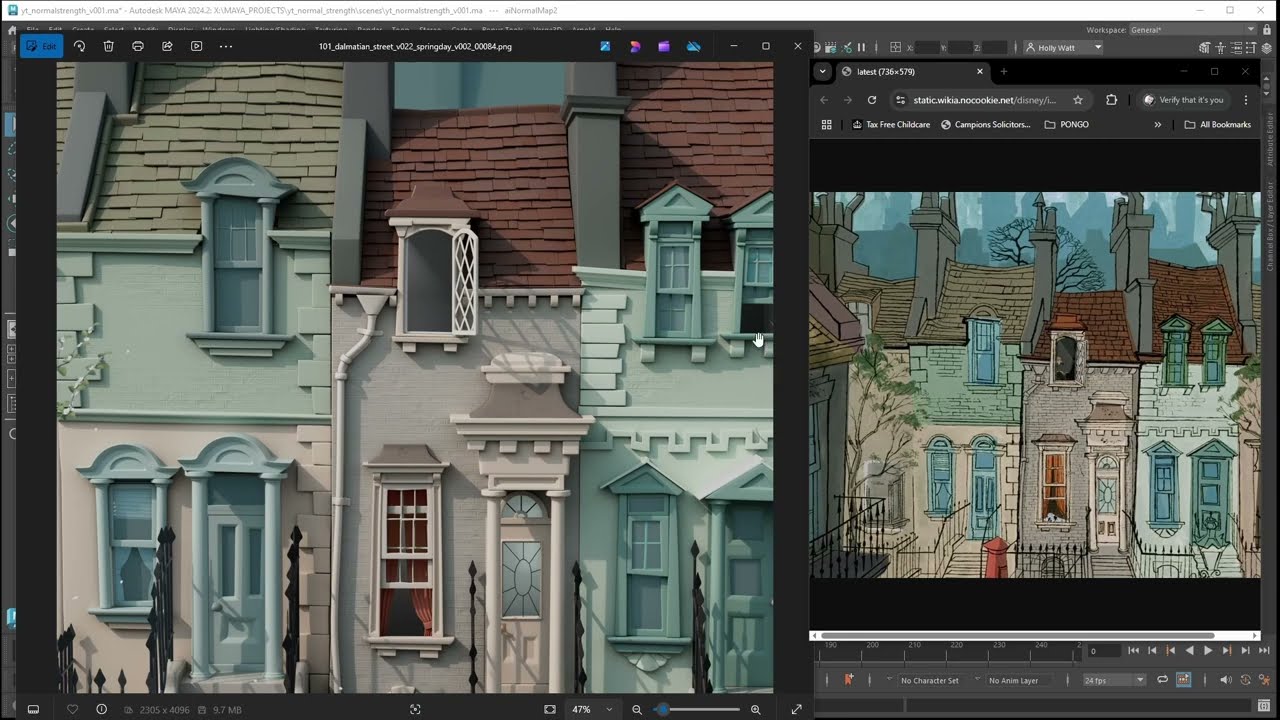Open site information icon in address bar
1280x720 pixels.
point(900,100)
